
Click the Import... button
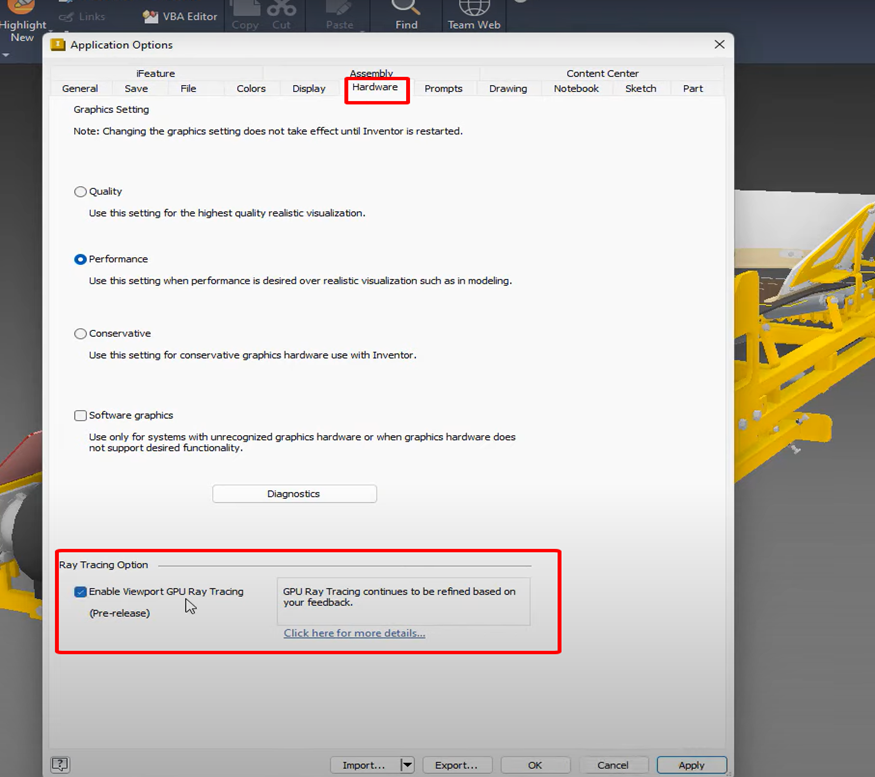pyautogui.click(x=364, y=765)
